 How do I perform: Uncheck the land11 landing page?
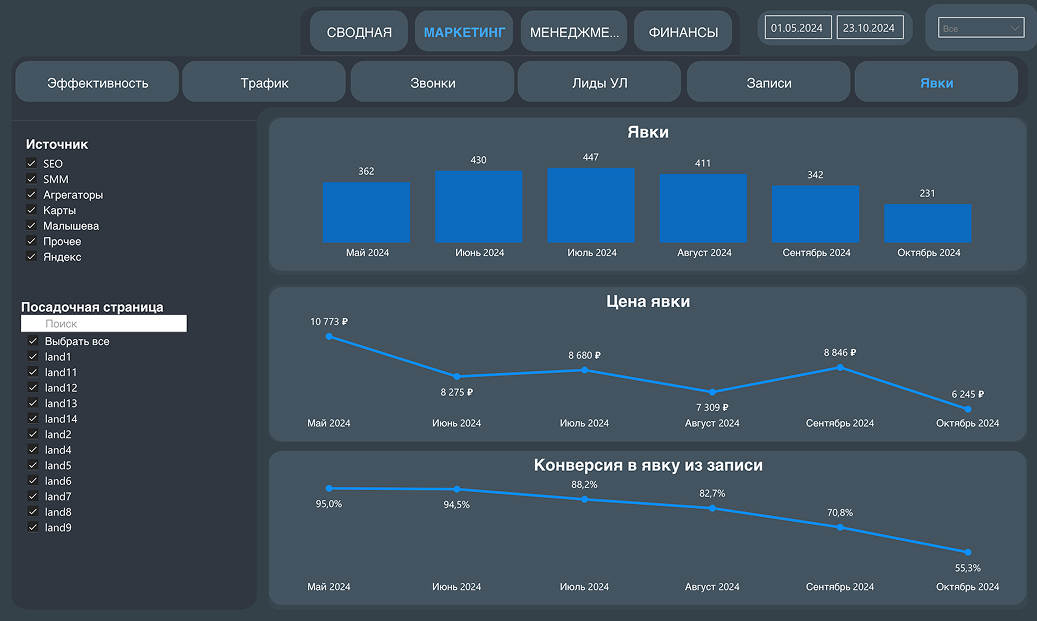coord(33,373)
